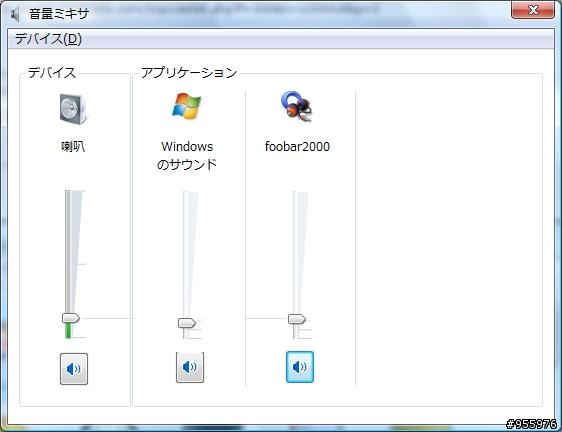Click the 喇叭 device label
This screenshot has width=562, height=432.
pos(73,146)
